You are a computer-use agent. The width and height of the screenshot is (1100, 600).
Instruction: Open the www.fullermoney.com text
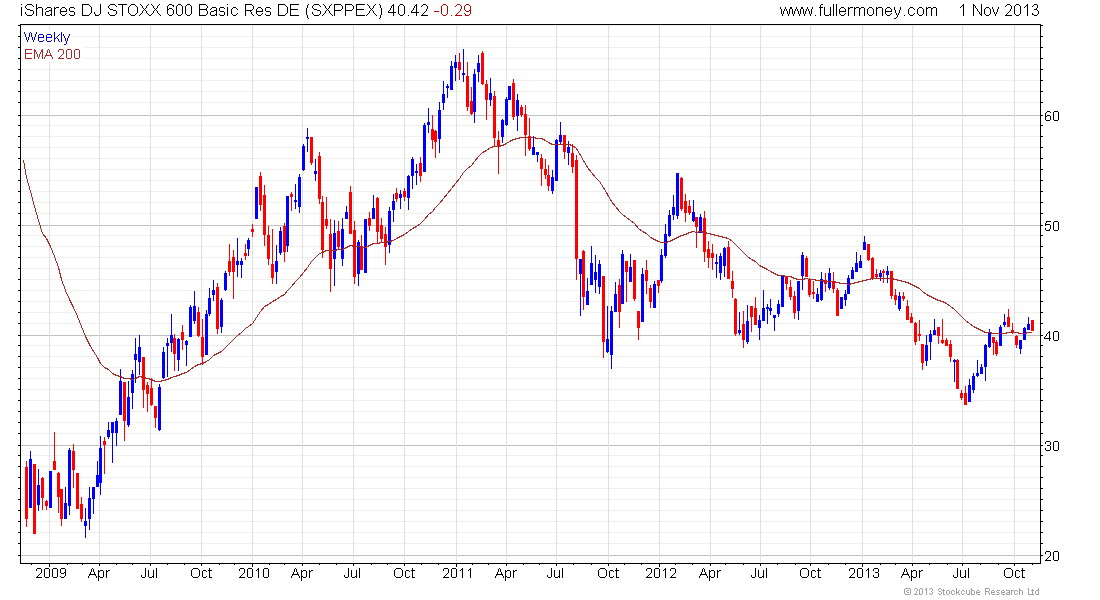pos(859,11)
